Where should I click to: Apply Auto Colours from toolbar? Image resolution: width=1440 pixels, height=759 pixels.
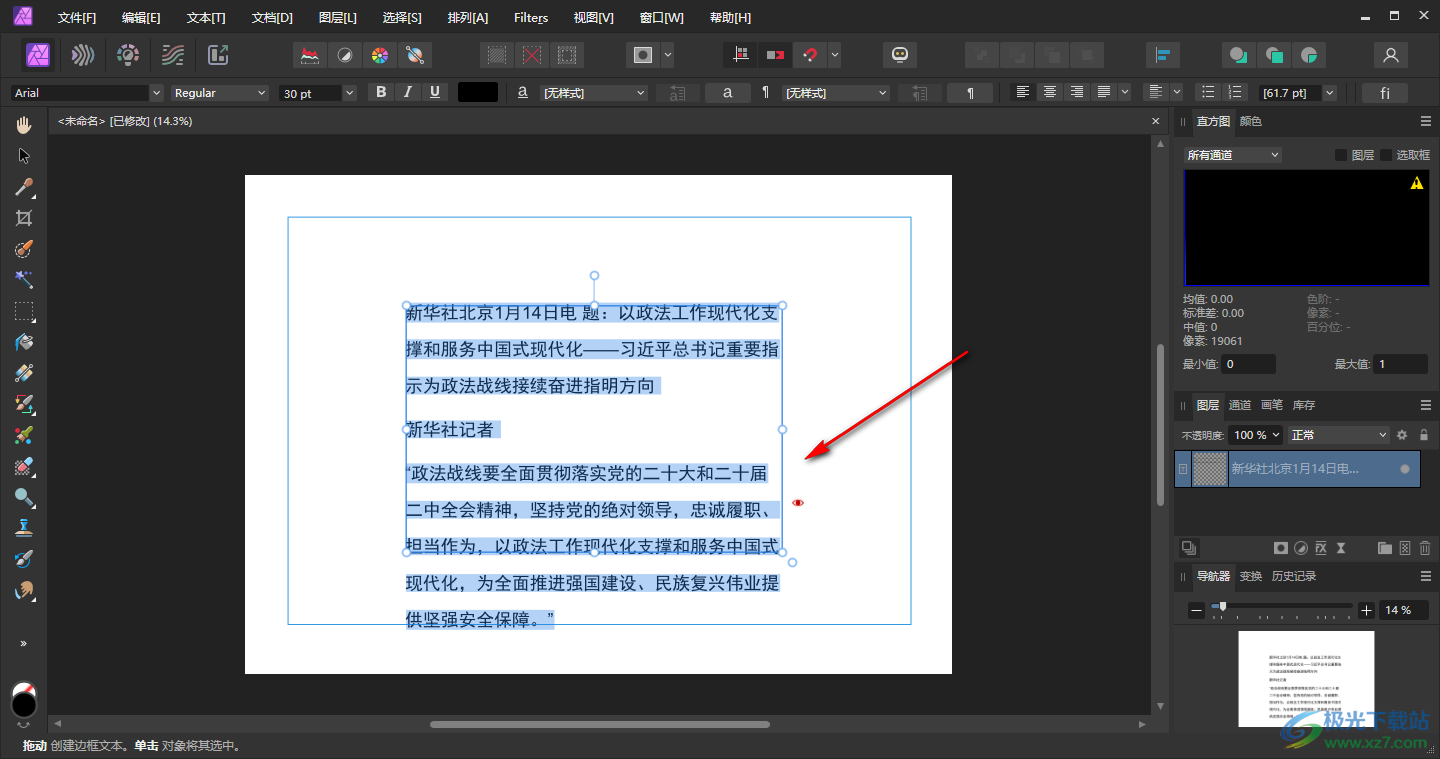pos(379,55)
